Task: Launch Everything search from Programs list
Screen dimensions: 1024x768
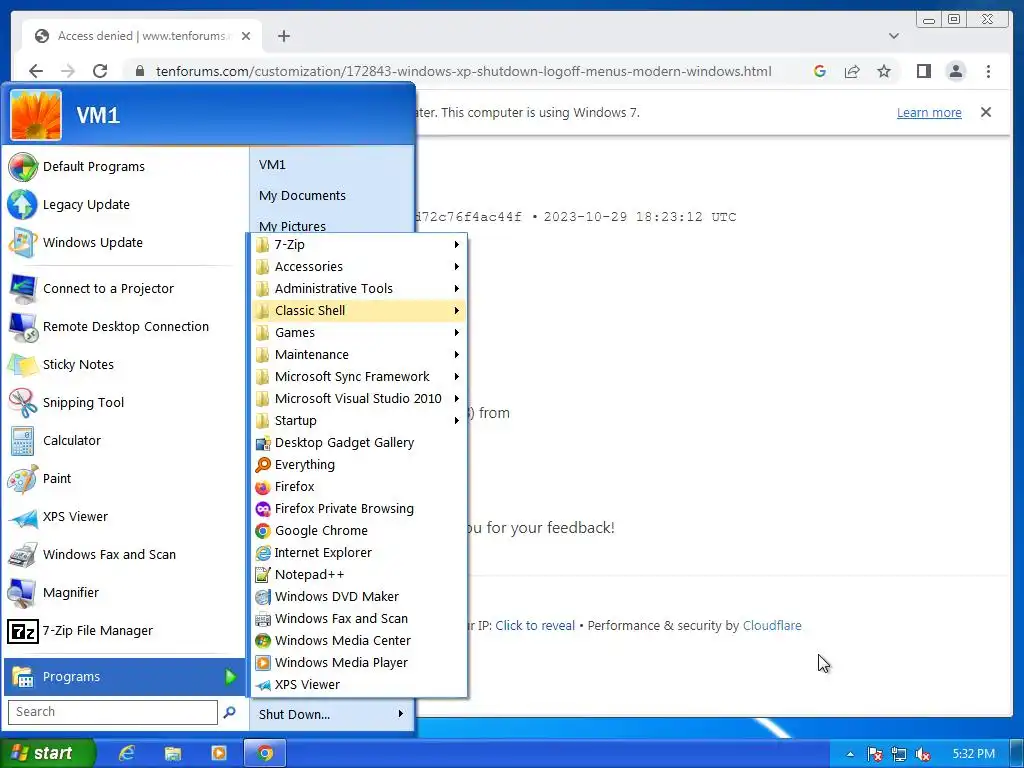Action: point(358,464)
